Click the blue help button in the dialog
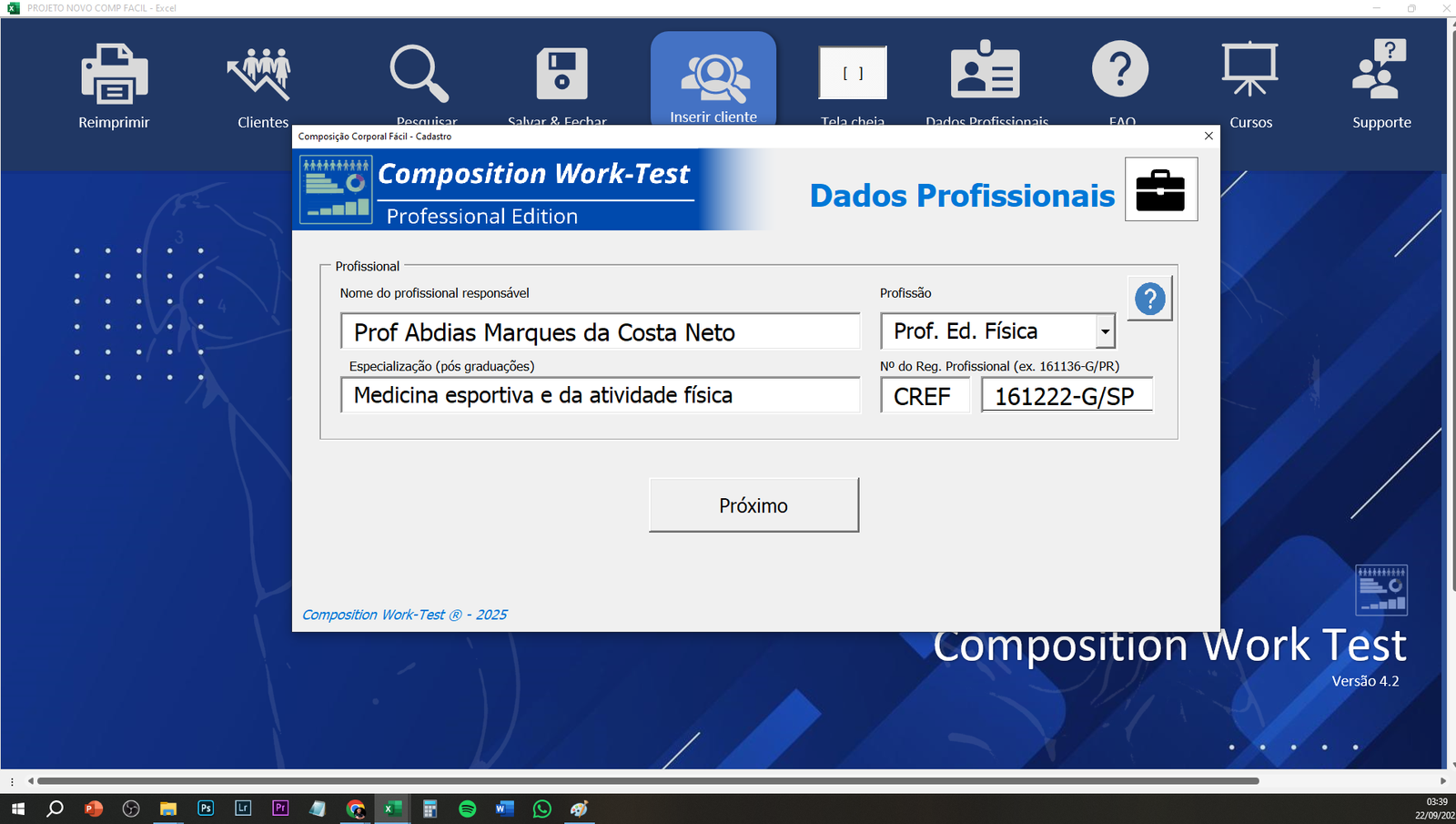 coord(1149,299)
